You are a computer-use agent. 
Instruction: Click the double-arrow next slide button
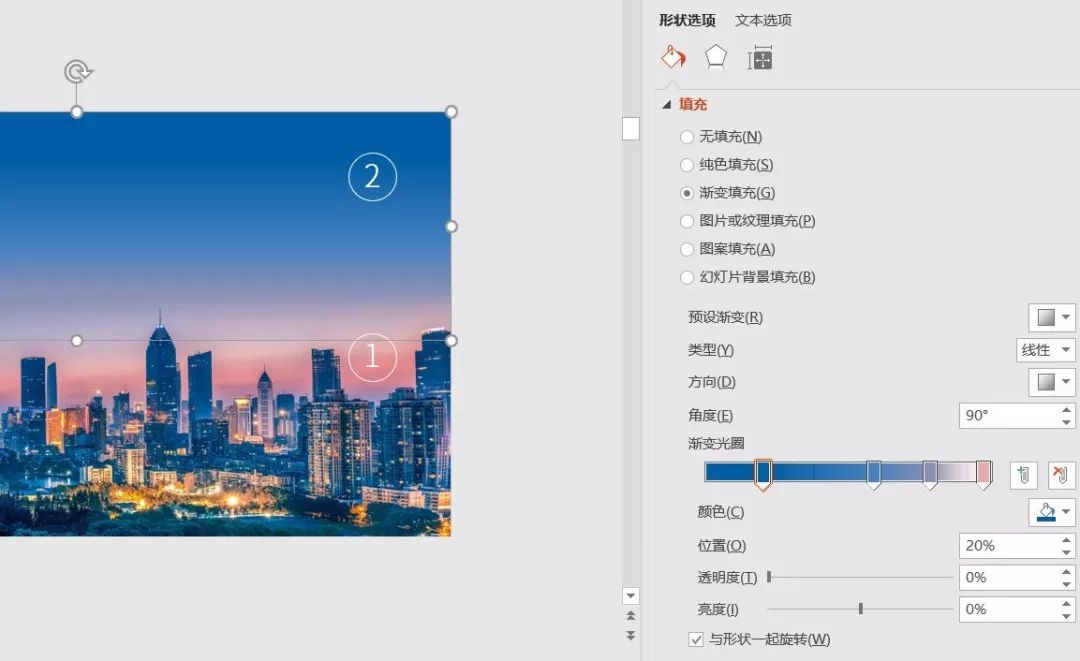[630, 635]
